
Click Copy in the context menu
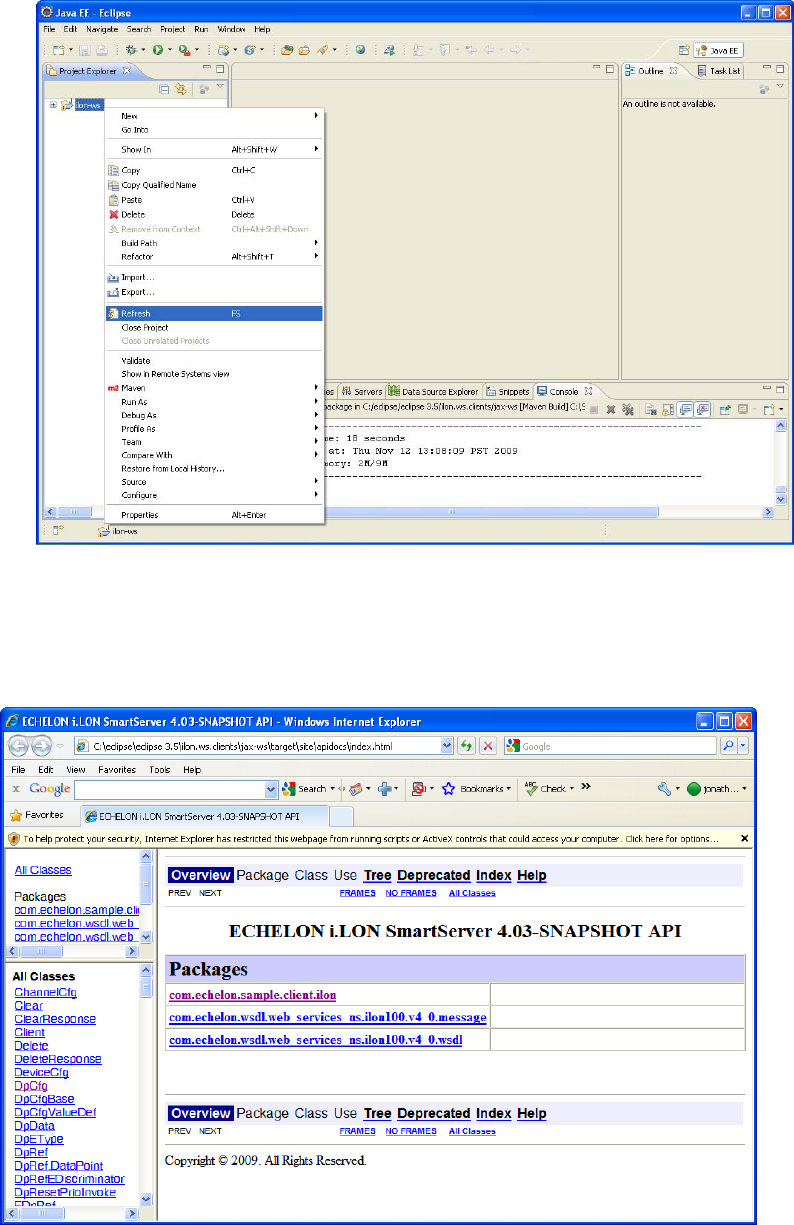coord(214,170)
